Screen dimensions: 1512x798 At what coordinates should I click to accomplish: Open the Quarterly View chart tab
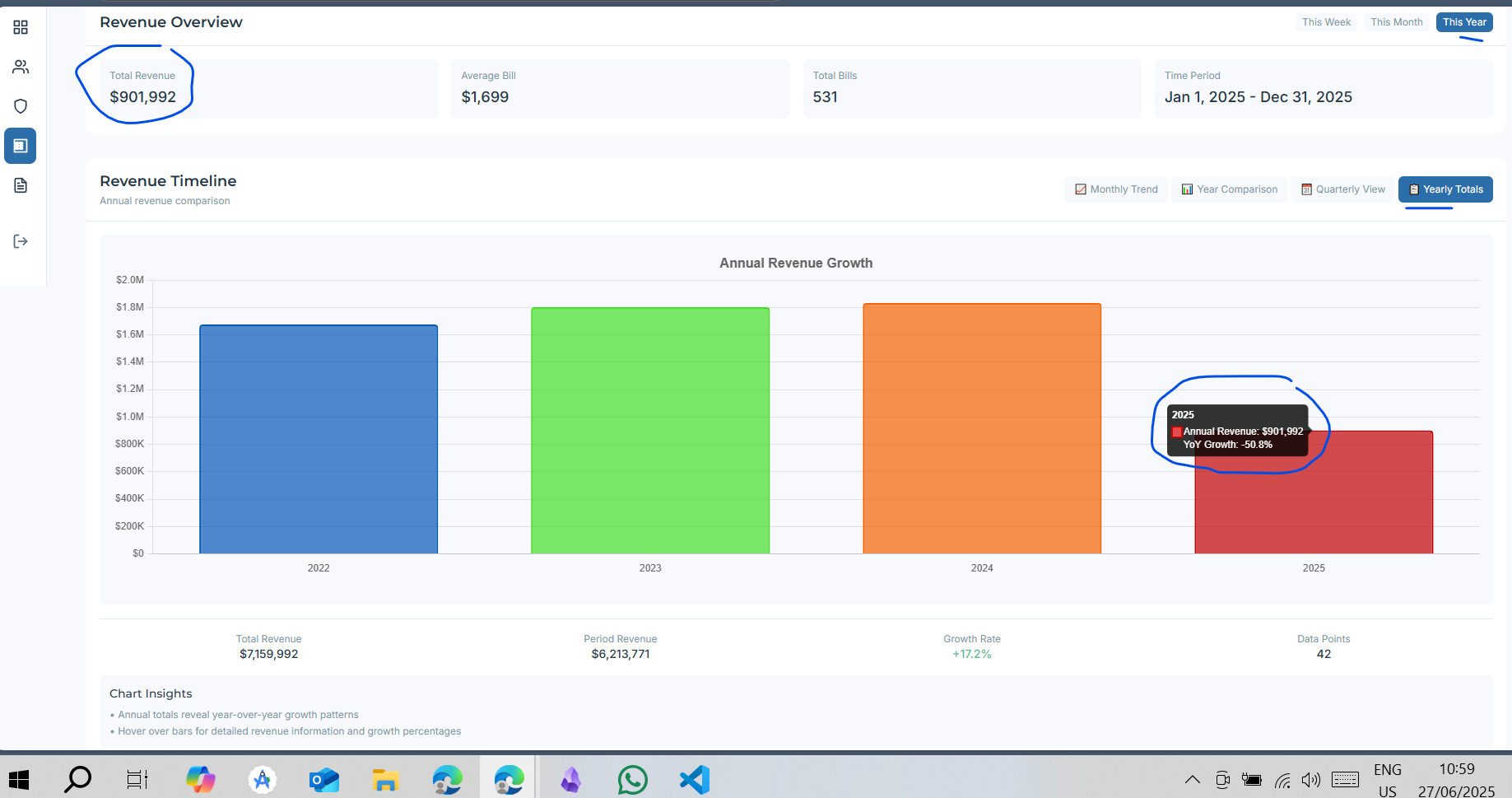point(1342,189)
